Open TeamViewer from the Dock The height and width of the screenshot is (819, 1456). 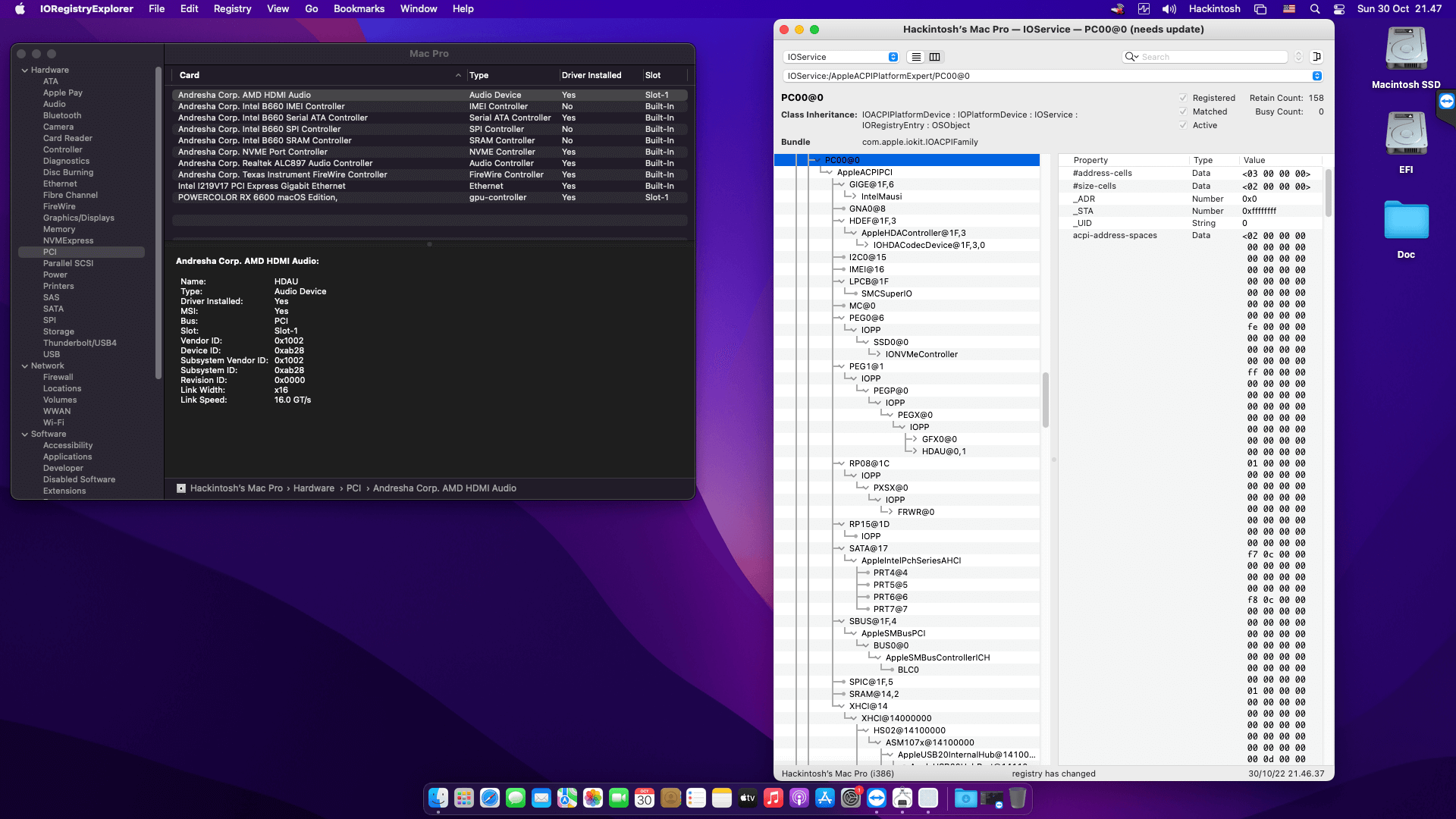pos(877,798)
